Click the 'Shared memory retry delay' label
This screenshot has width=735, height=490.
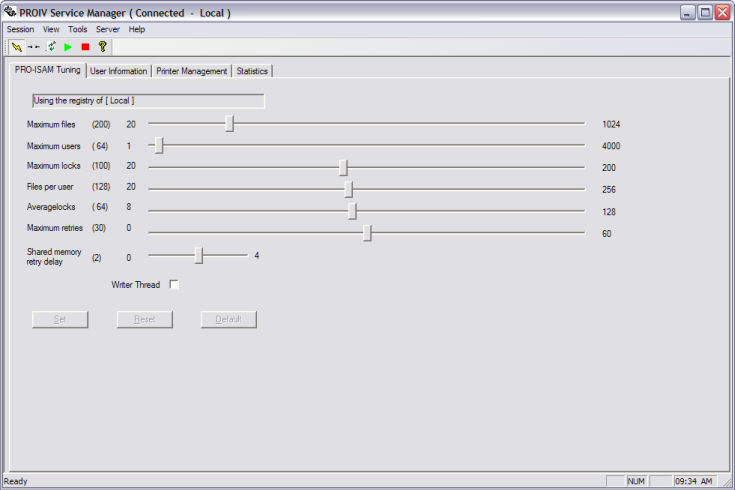(54, 256)
